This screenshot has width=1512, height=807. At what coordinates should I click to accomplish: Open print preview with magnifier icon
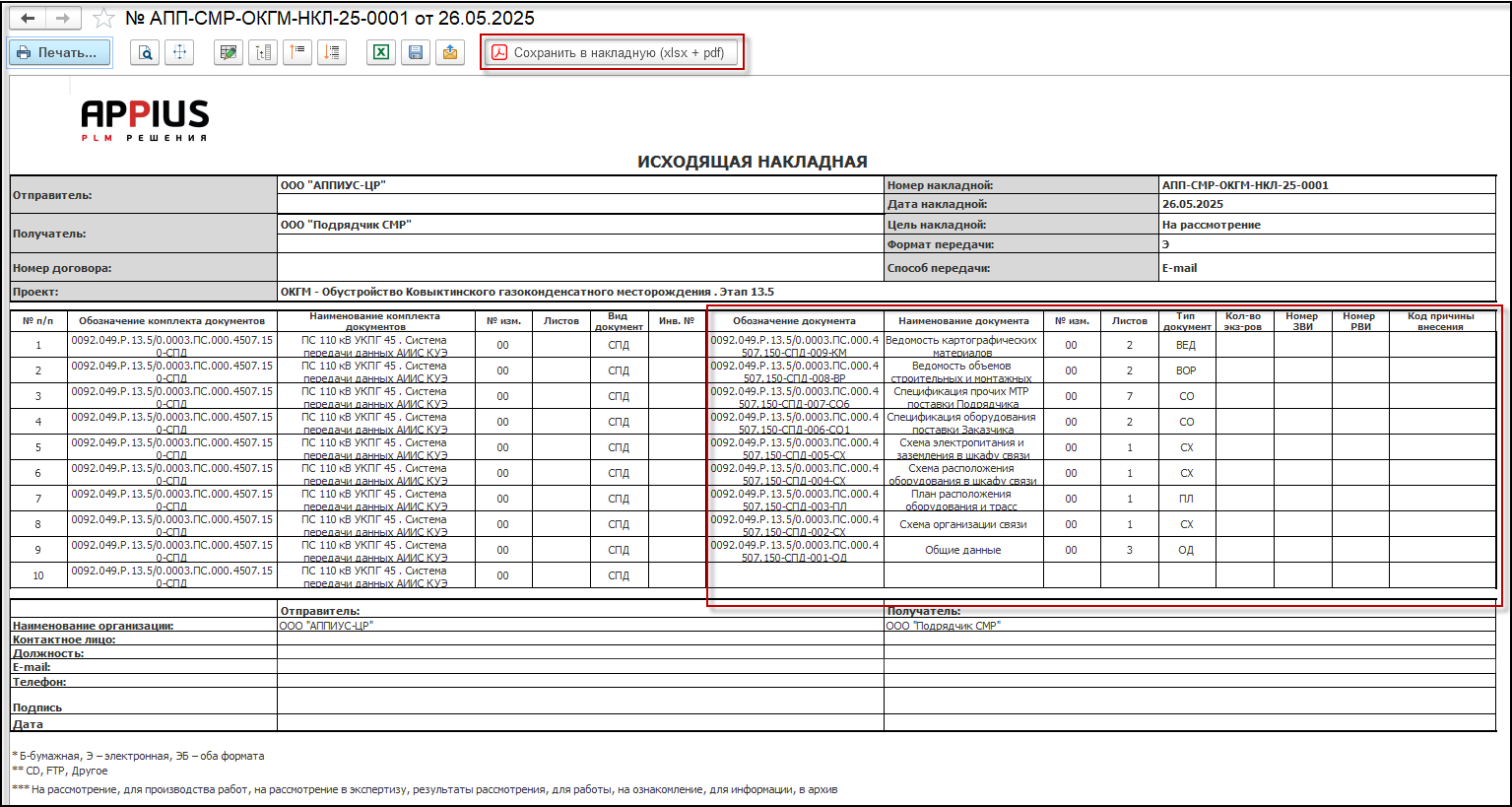tap(146, 53)
